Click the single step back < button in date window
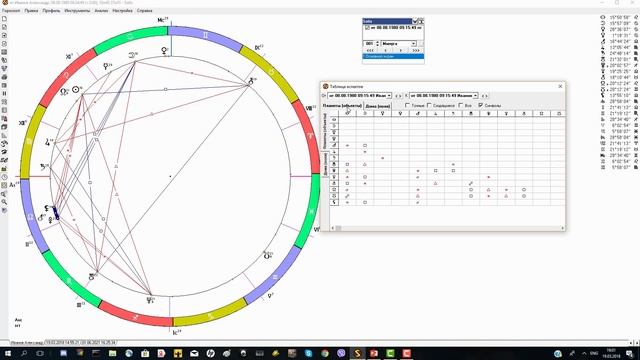This screenshot has width=640, height=360. [x=386, y=50]
